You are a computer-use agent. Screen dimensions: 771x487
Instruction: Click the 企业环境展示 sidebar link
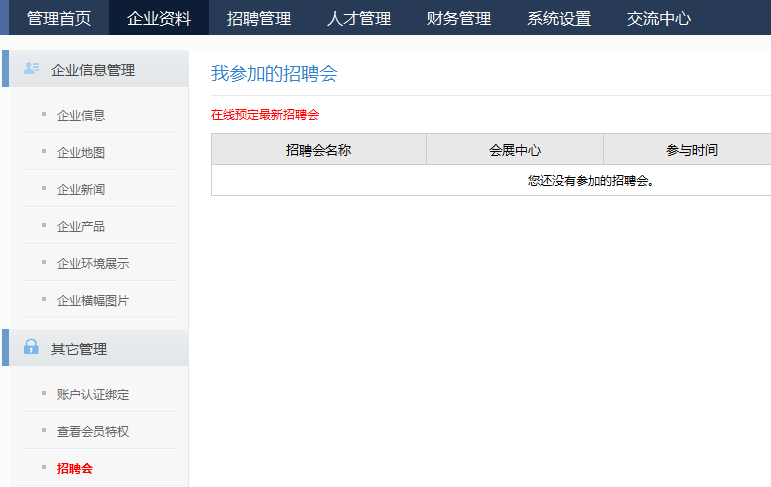point(93,263)
